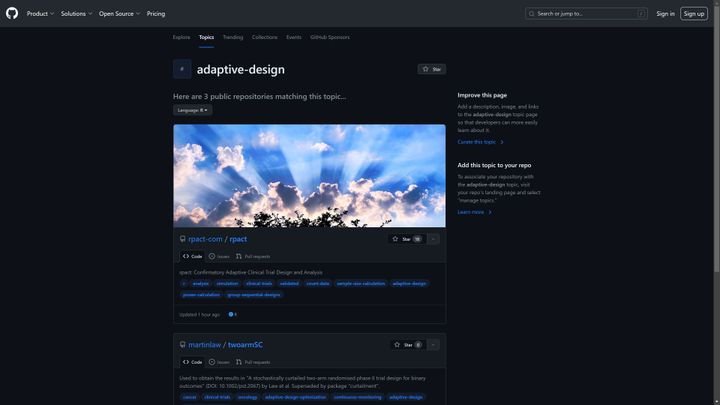Click the slash shortcut key hint in search box
The height and width of the screenshot is (405, 720).
[x=641, y=14]
